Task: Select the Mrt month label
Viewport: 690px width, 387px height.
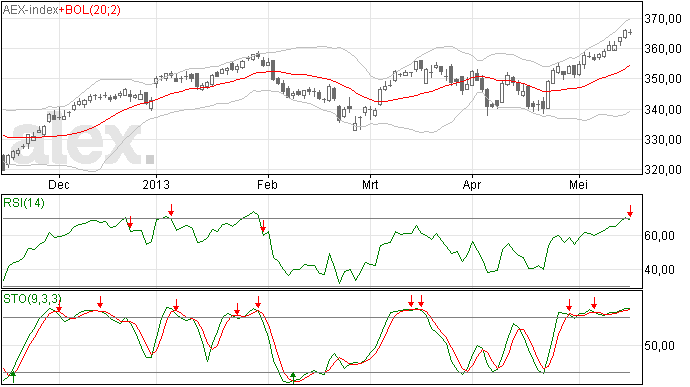Action: click(370, 184)
